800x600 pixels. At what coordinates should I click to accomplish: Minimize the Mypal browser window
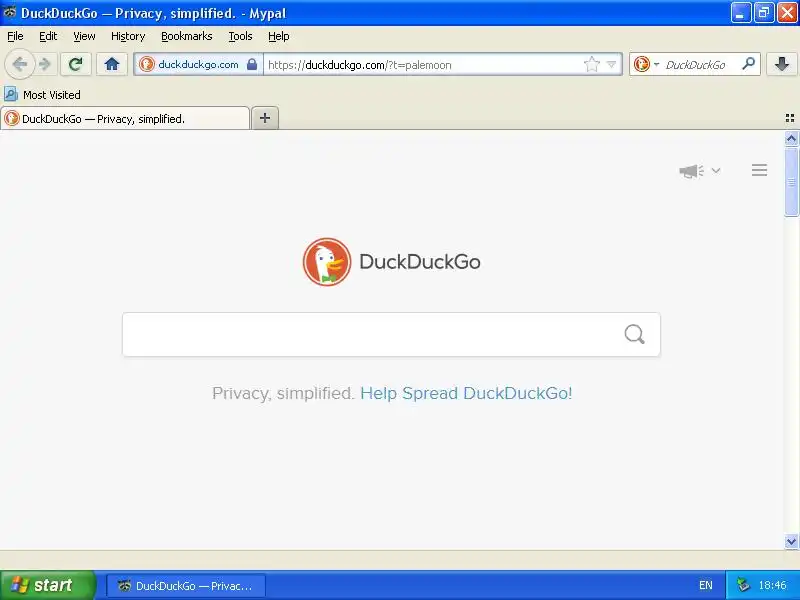click(740, 13)
